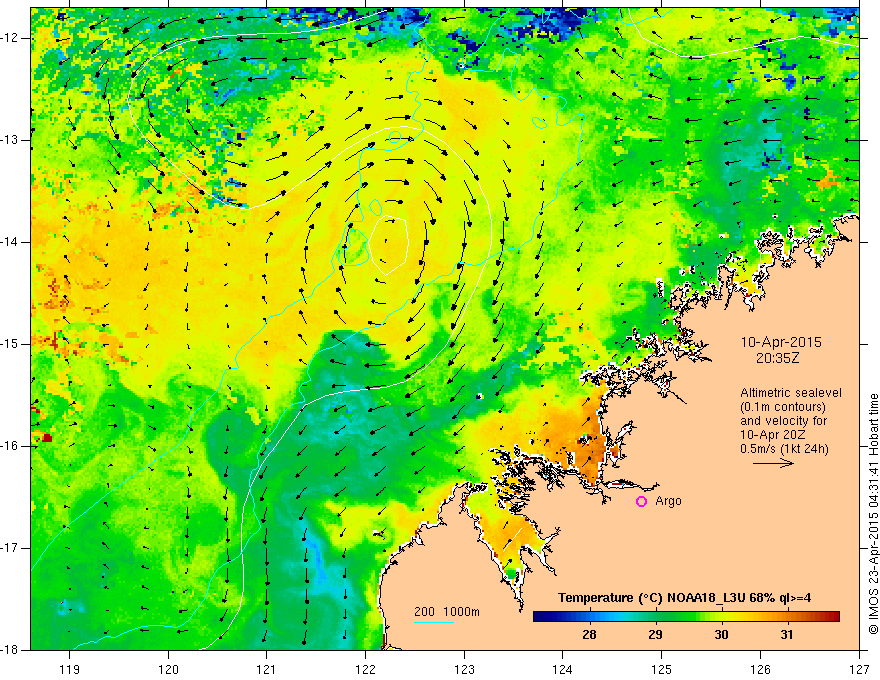The width and height of the screenshot is (880, 680).
Task: Click the 31 value on the color bar
Action: click(x=787, y=635)
